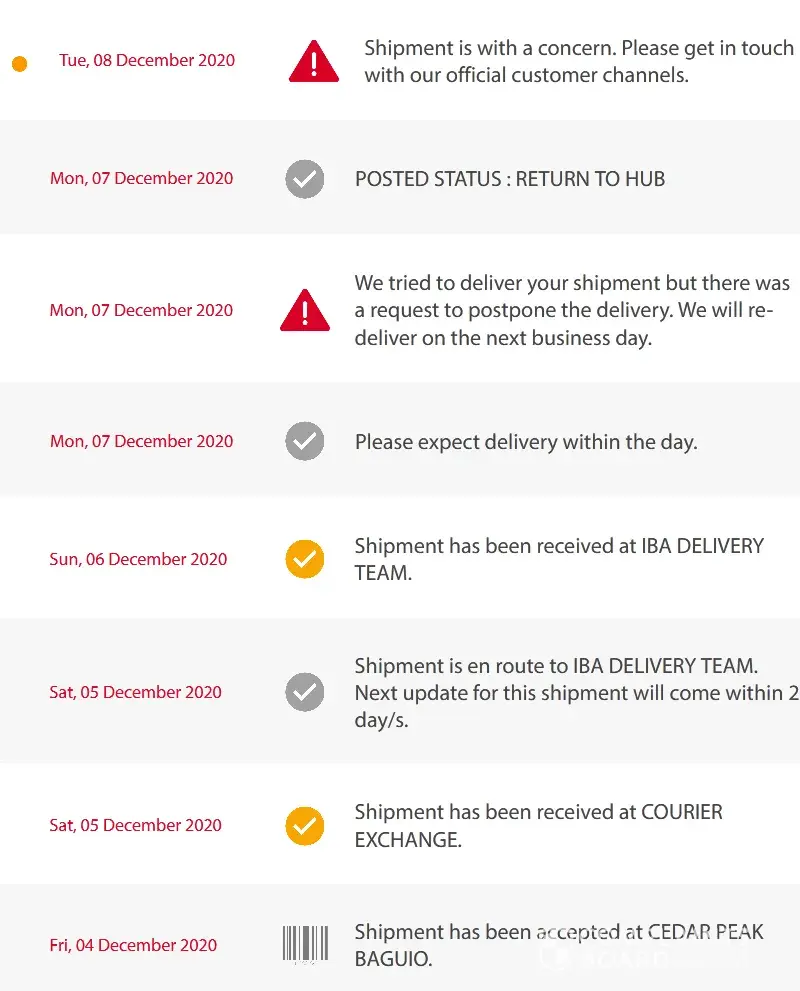This screenshot has height=991, width=800.
Task: Click the red warning icon for 08 December
Action: click(x=313, y=62)
